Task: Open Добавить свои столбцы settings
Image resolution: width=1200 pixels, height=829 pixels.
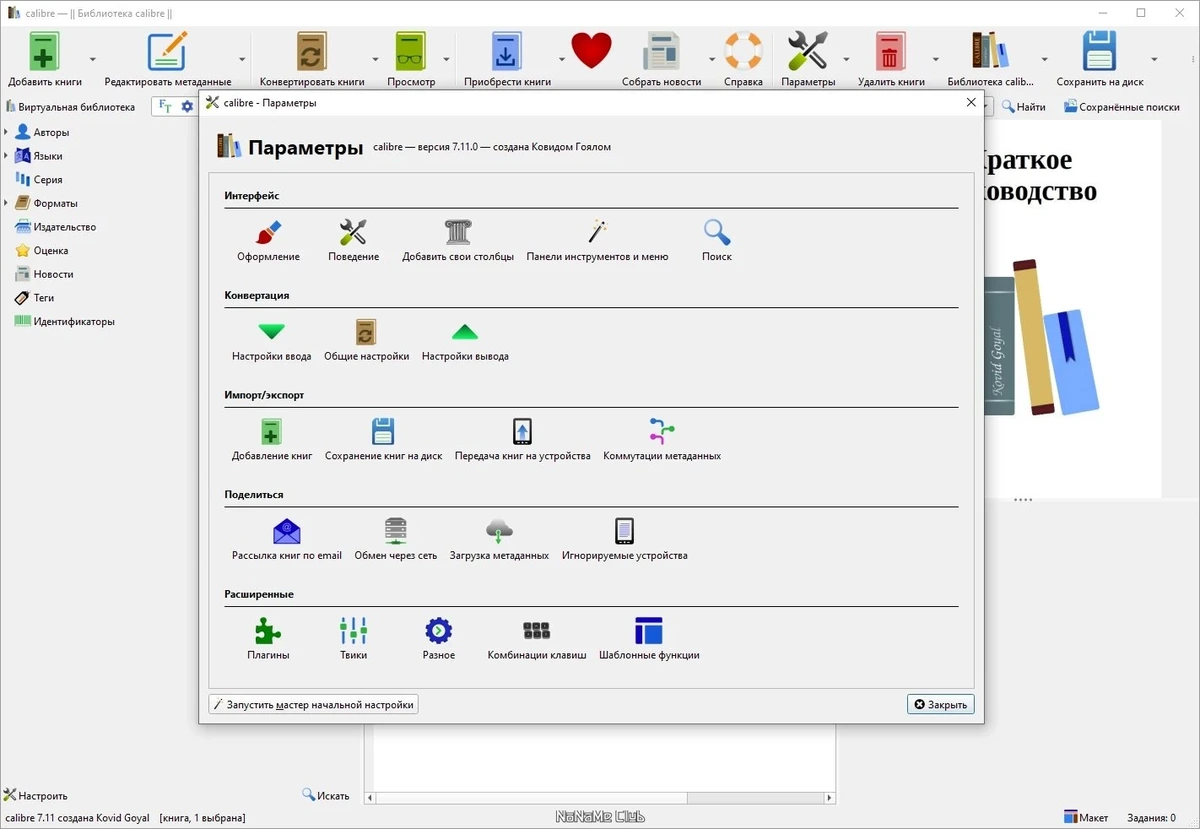Action: pos(459,241)
